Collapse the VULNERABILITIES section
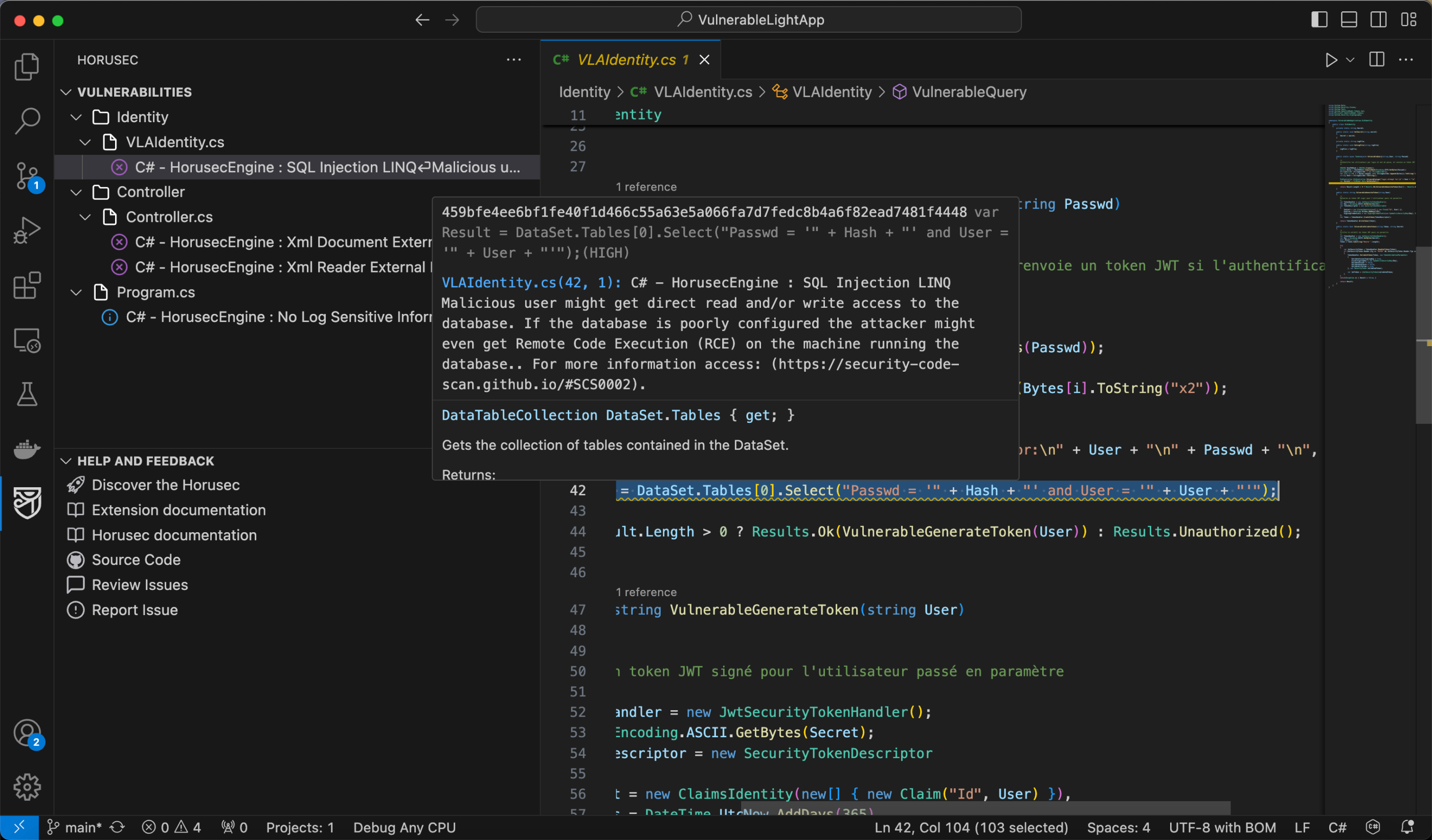Screen dimensions: 1432x840 (66, 92)
